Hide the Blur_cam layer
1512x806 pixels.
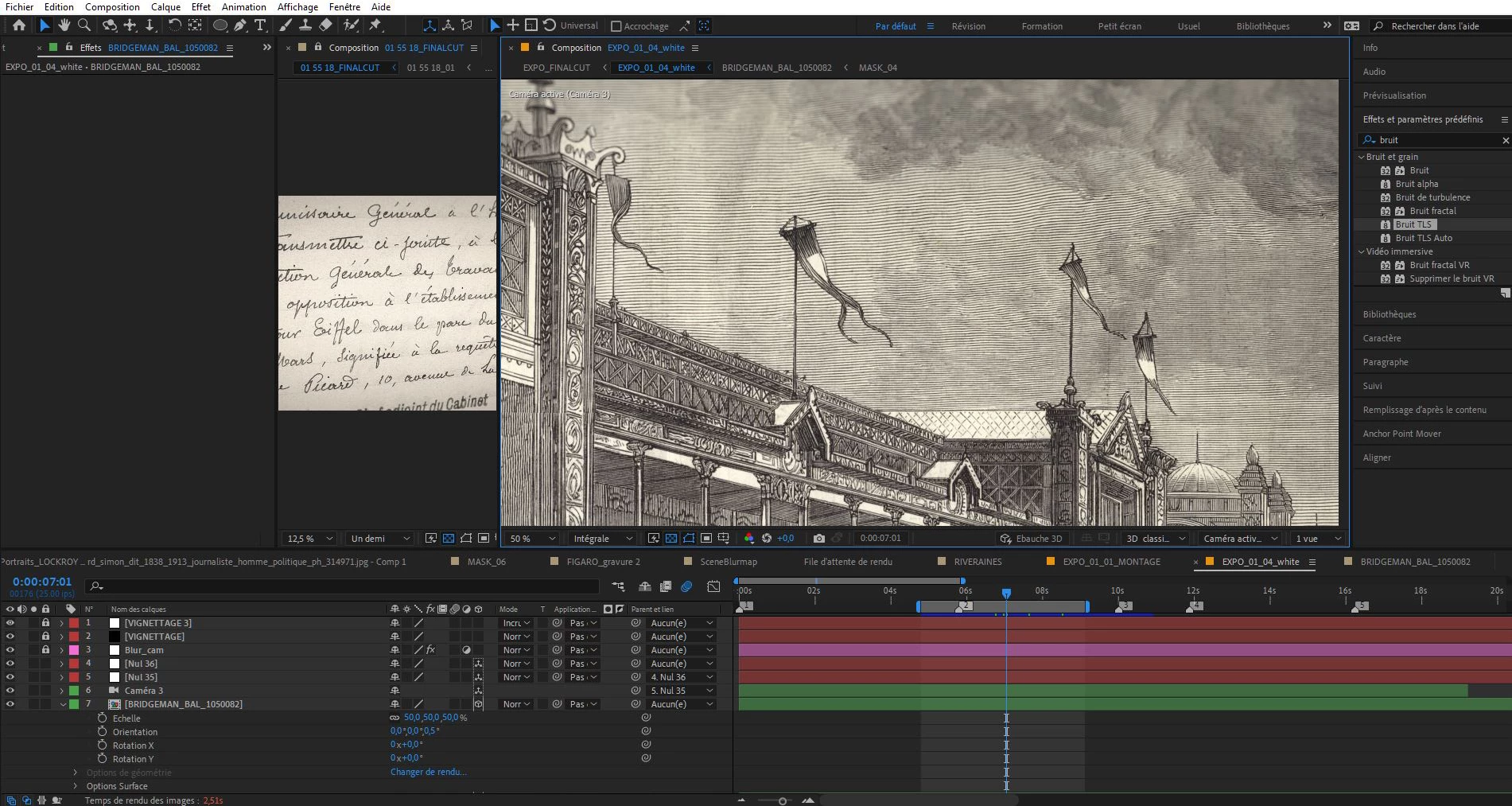(10, 650)
